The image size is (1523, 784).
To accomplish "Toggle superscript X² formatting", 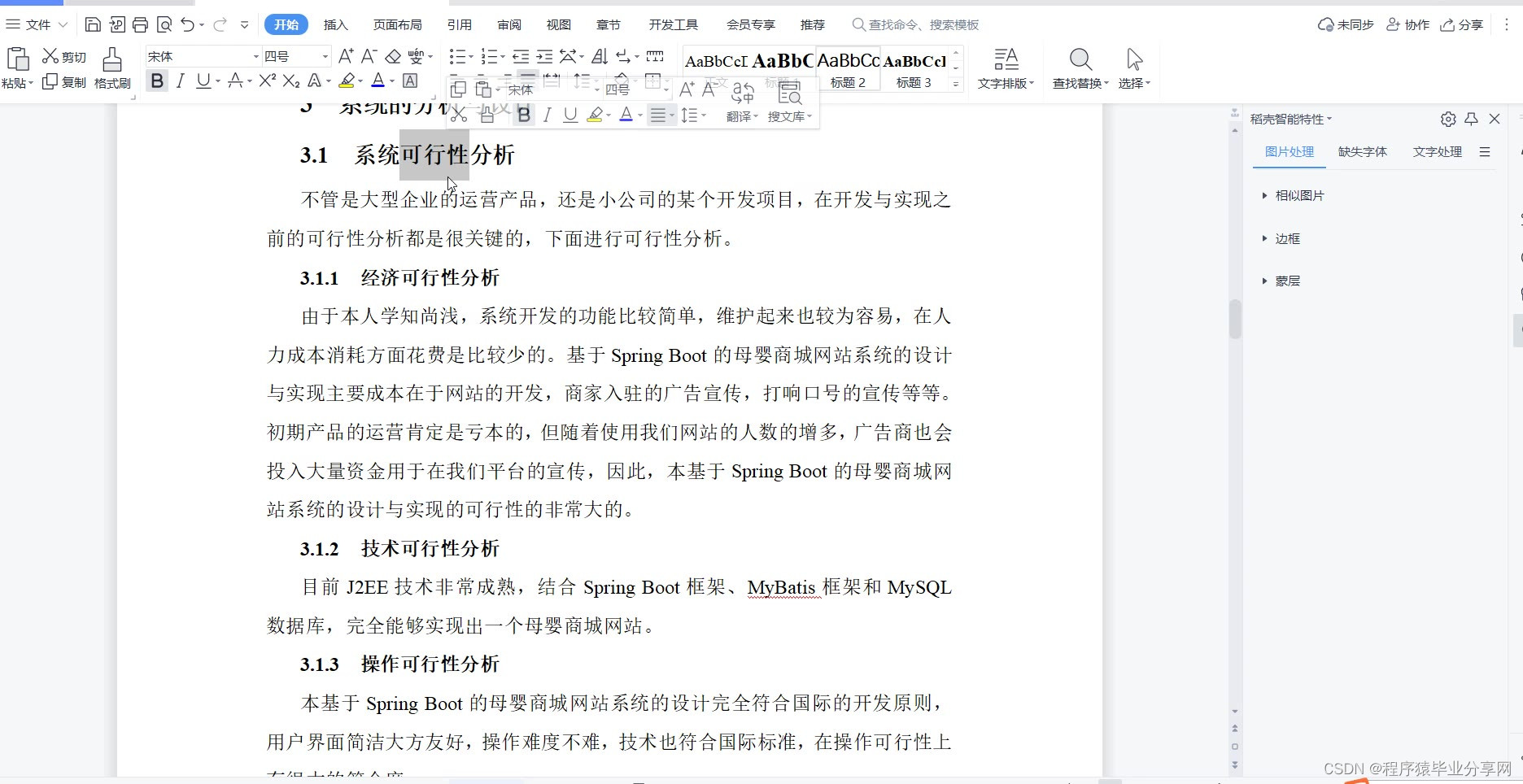I will (x=267, y=81).
